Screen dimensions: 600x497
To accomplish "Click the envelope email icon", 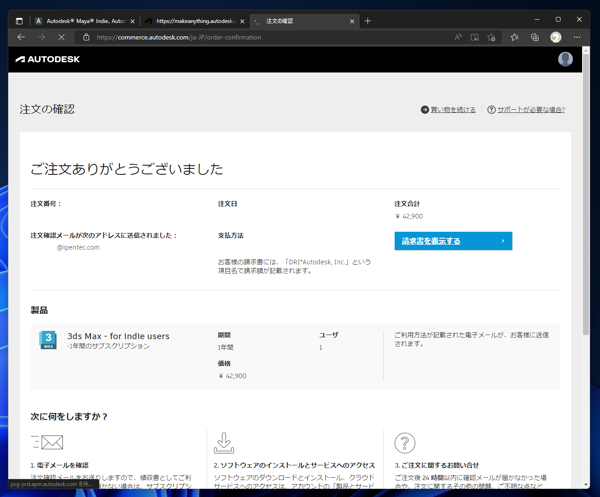I will (47, 442).
